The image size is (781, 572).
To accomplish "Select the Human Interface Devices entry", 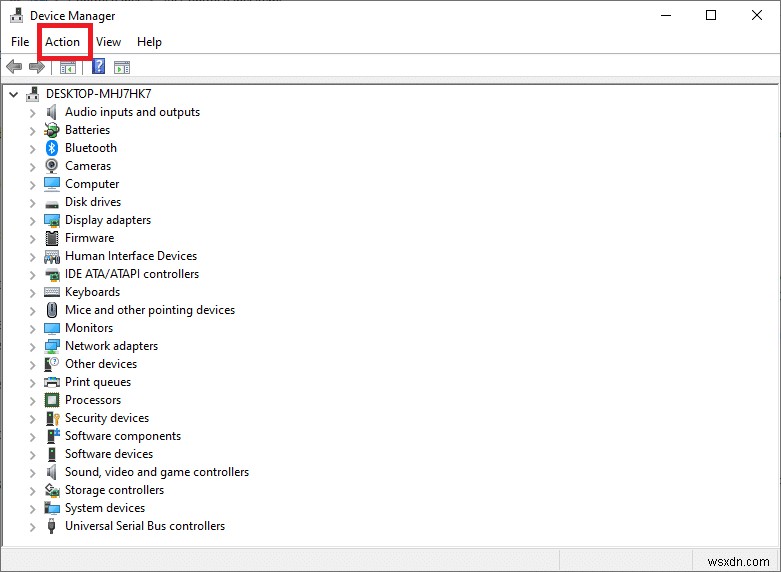I will [x=131, y=256].
